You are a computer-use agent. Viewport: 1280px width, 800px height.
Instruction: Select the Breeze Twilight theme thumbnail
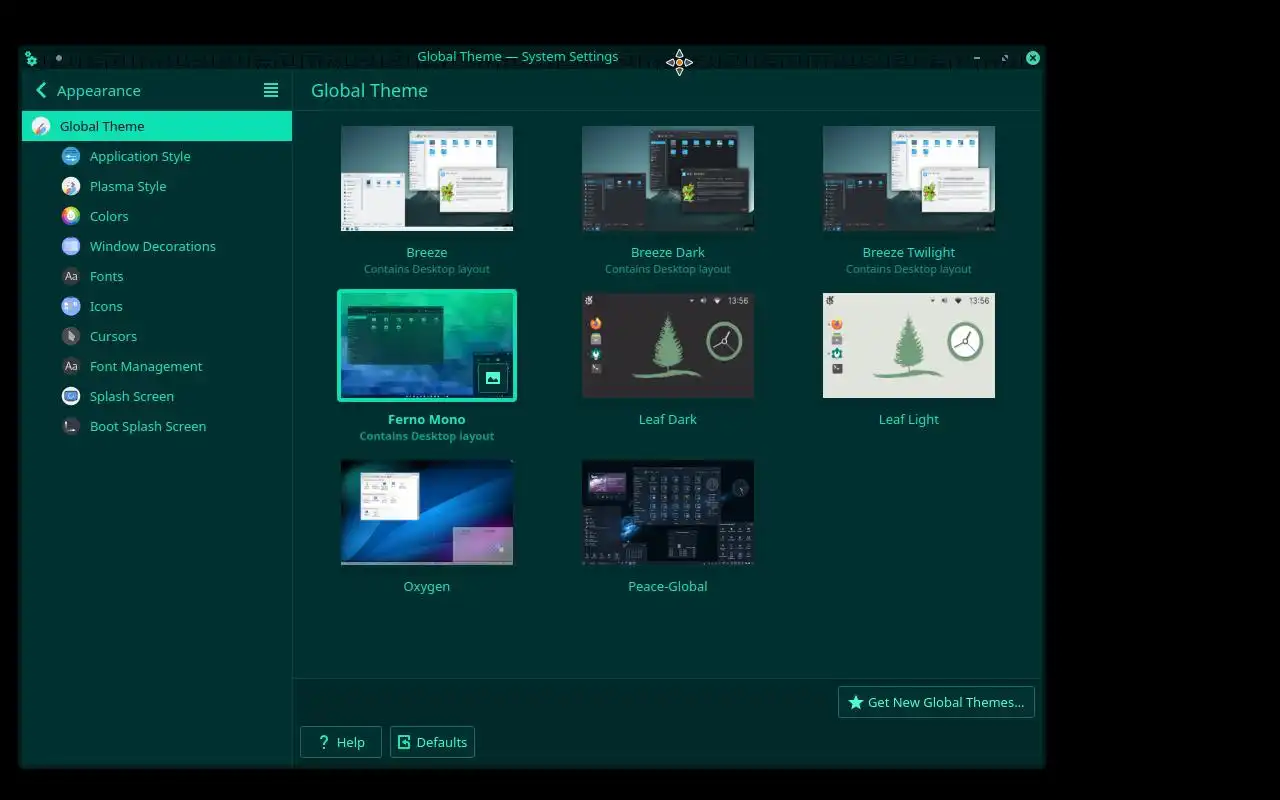click(x=909, y=178)
